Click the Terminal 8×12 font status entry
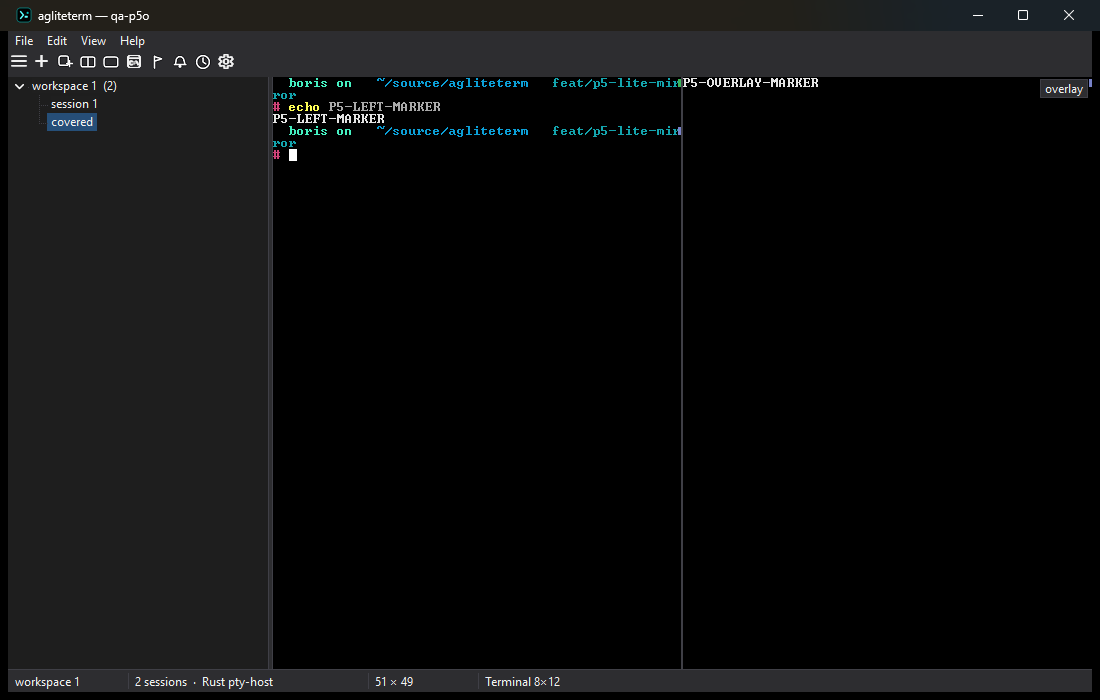 point(522,682)
